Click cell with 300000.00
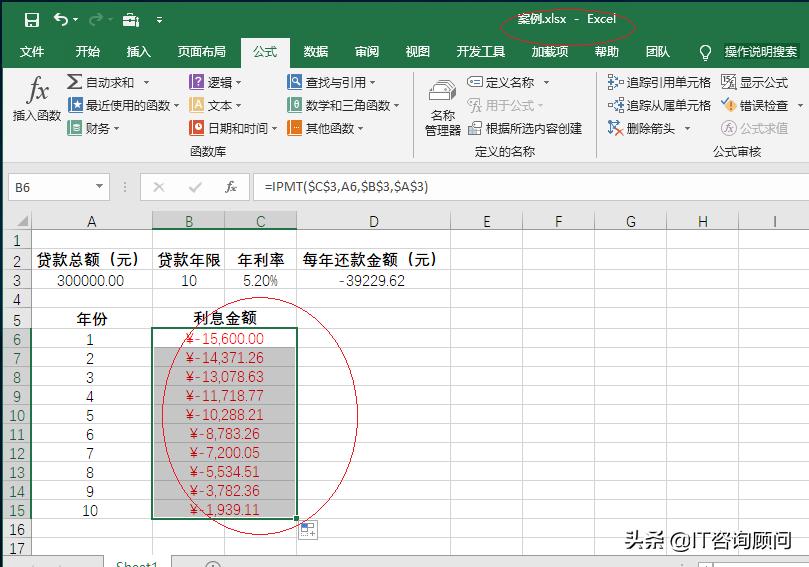Screen dimensions: 809x567 point(92,281)
